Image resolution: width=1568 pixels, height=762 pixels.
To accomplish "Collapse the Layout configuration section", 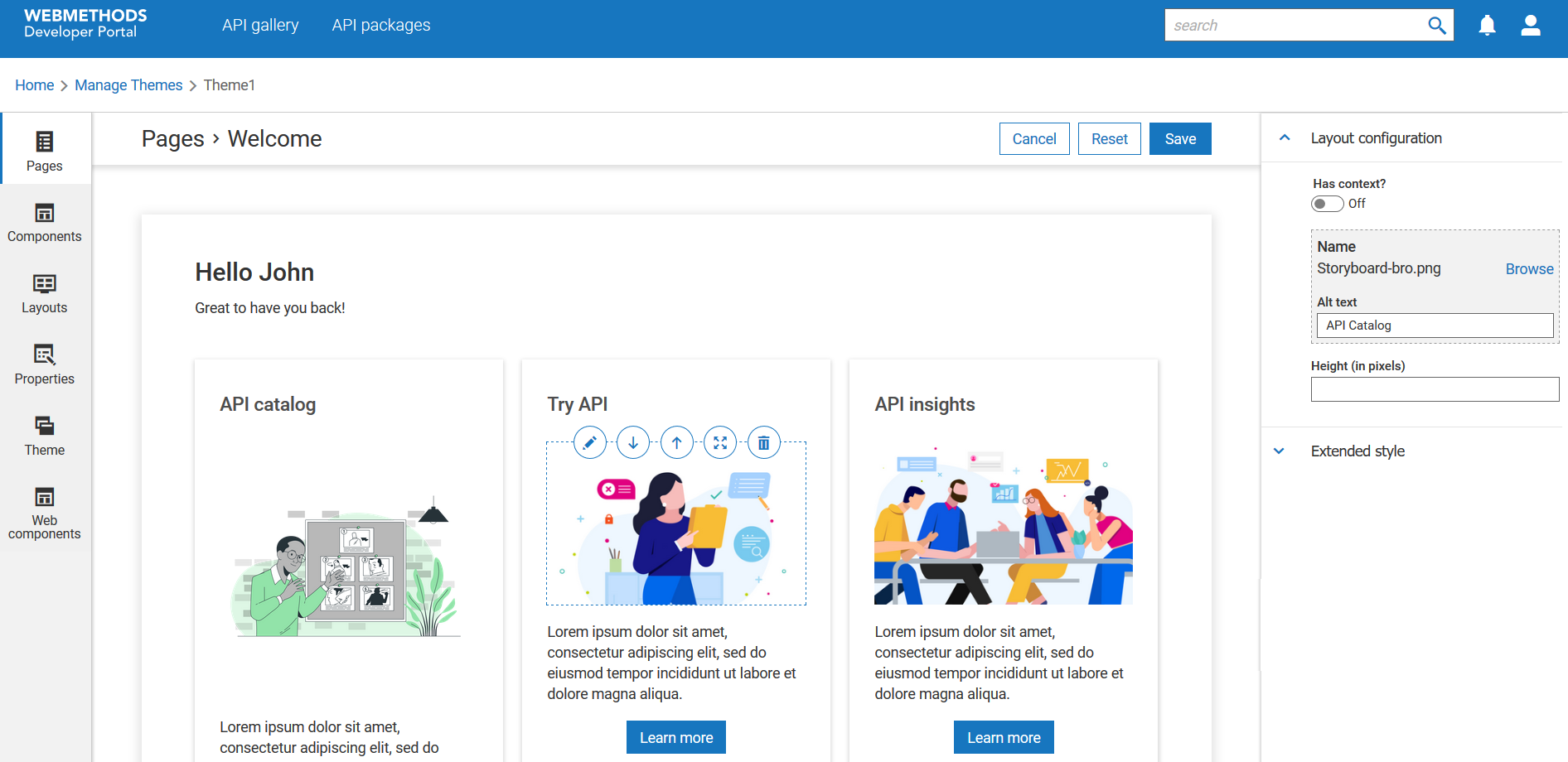I will (1285, 138).
